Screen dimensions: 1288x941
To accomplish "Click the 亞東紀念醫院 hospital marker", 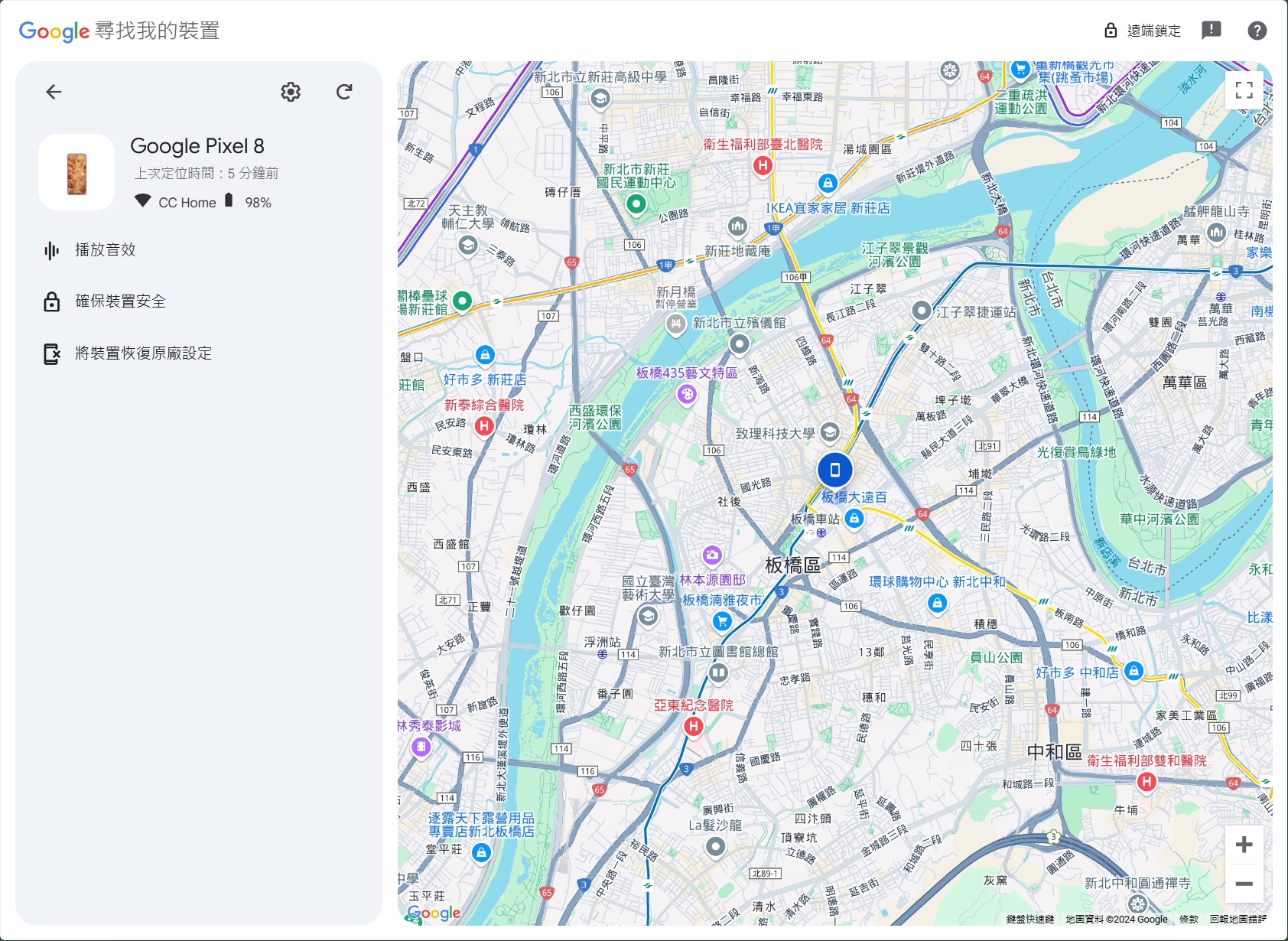I will coord(694,725).
